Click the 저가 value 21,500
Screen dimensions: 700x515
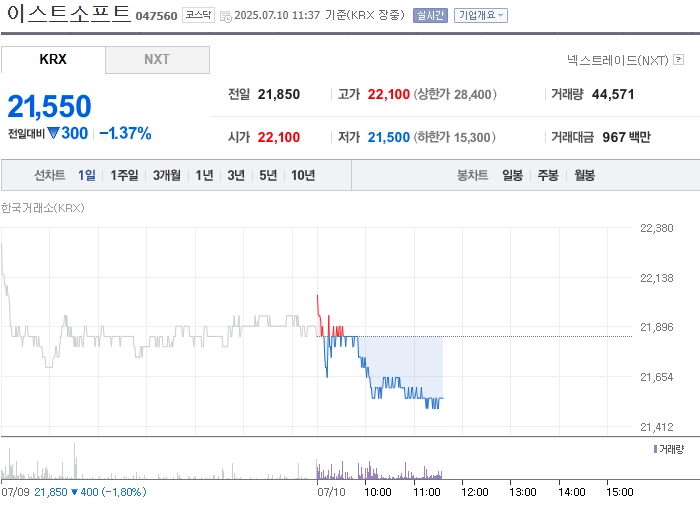tap(388, 137)
